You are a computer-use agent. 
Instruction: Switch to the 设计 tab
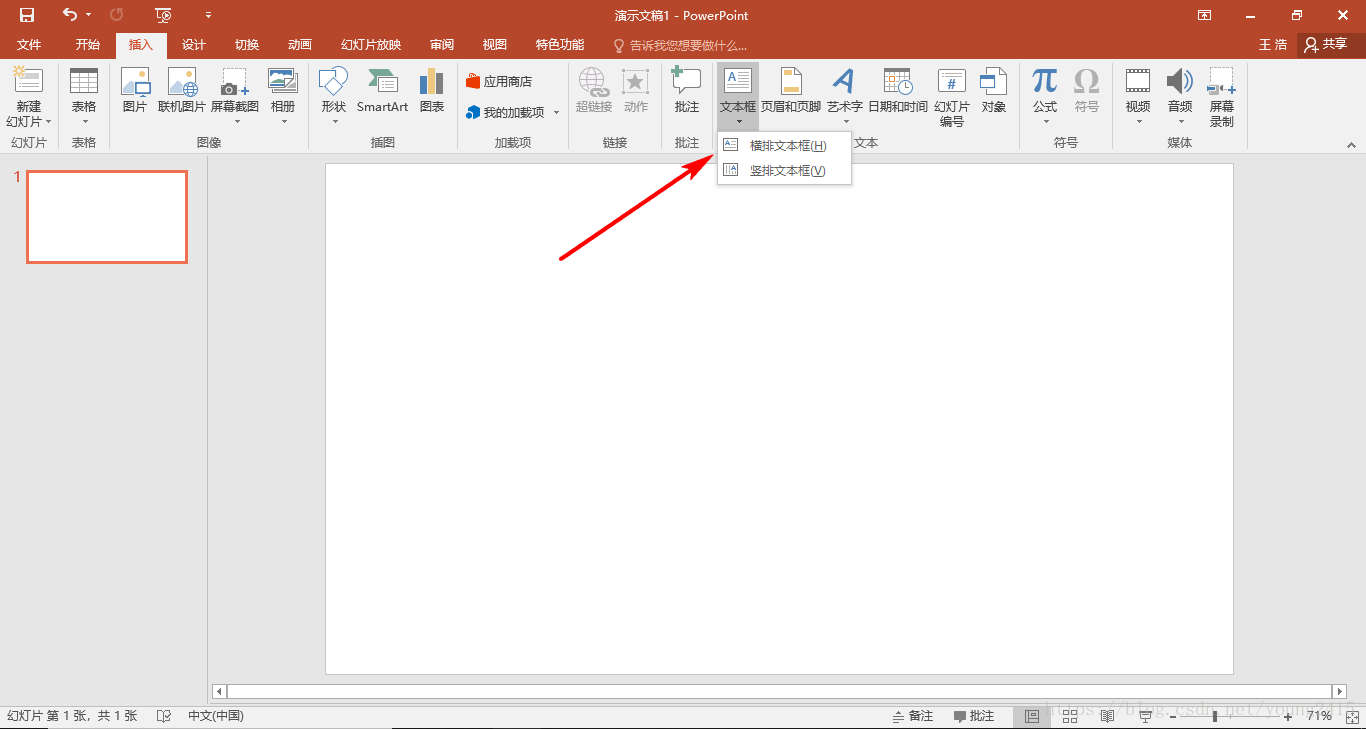click(194, 45)
